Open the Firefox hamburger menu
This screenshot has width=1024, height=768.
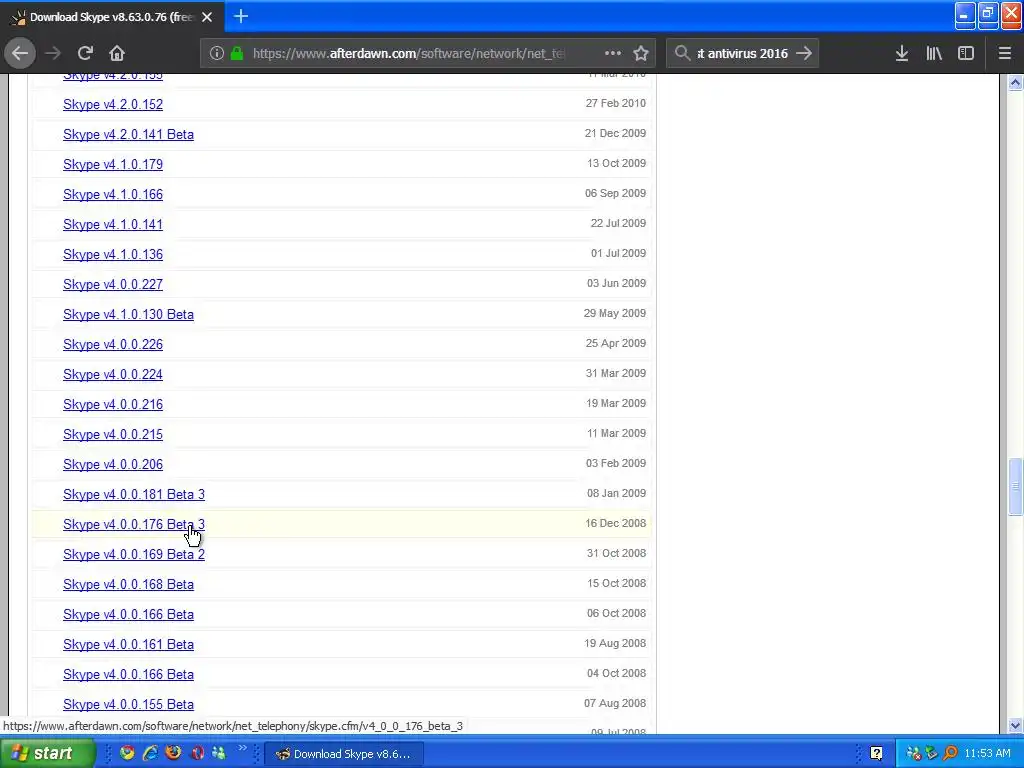(x=1004, y=53)
